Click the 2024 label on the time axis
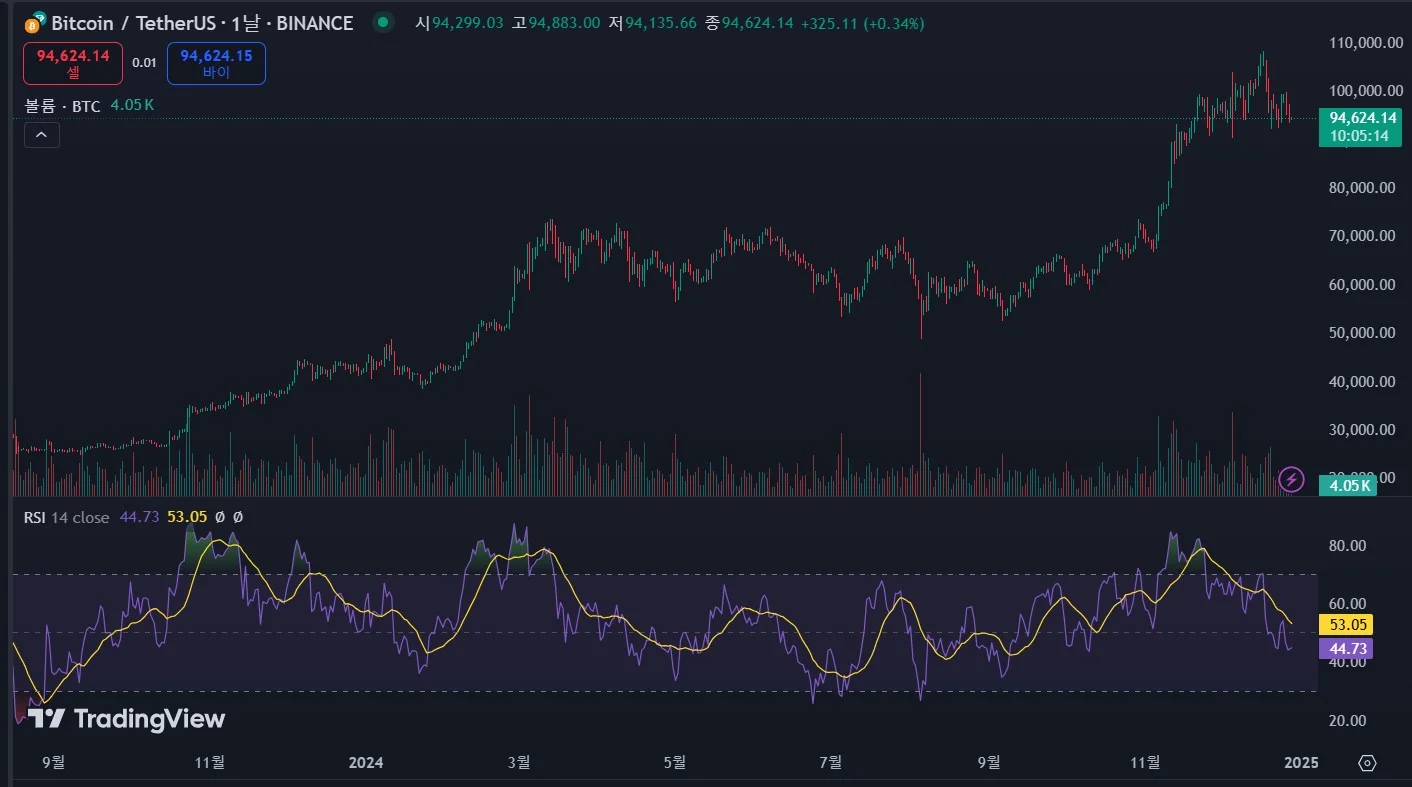 pyautogui.click(x=366, y=762)
